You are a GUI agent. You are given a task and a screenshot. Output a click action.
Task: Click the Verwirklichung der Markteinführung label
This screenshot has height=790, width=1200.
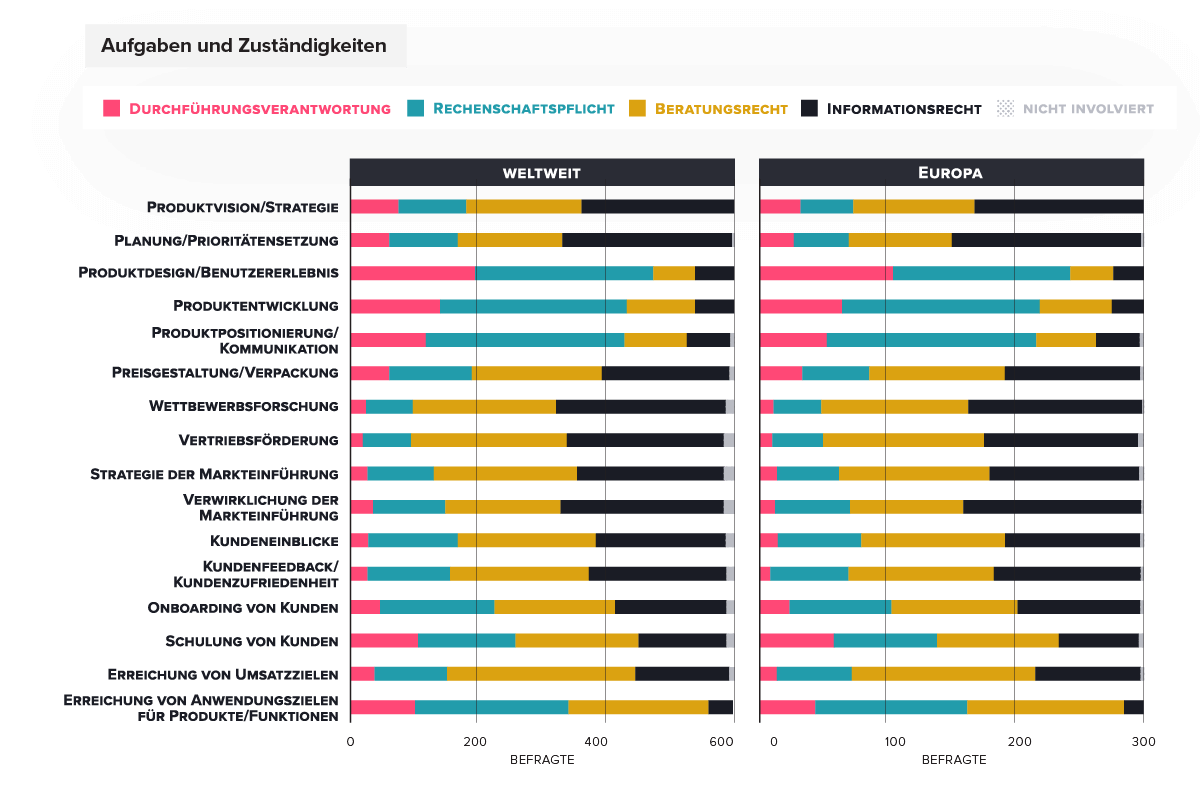[x=261, y=507]
